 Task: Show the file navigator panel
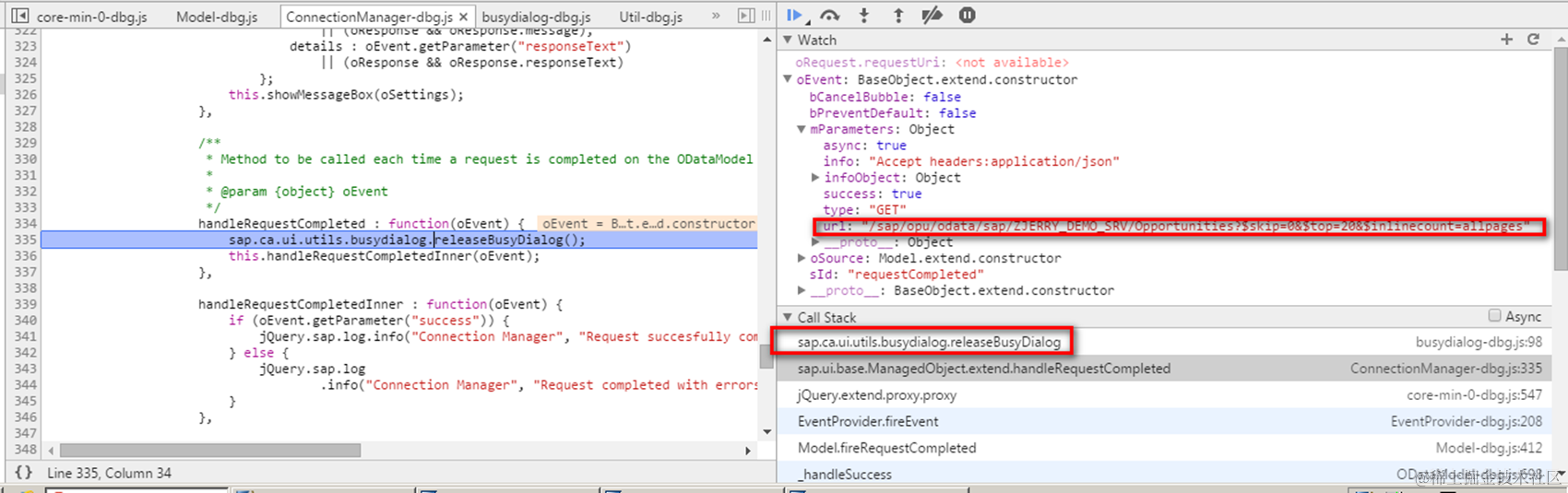pos(19,16)
